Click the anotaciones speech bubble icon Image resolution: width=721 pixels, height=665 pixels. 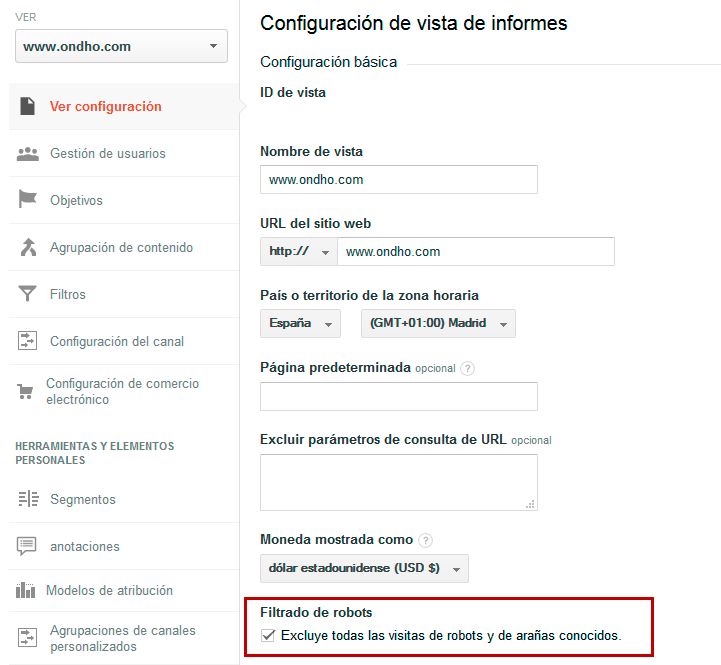[x=26, y=546]
